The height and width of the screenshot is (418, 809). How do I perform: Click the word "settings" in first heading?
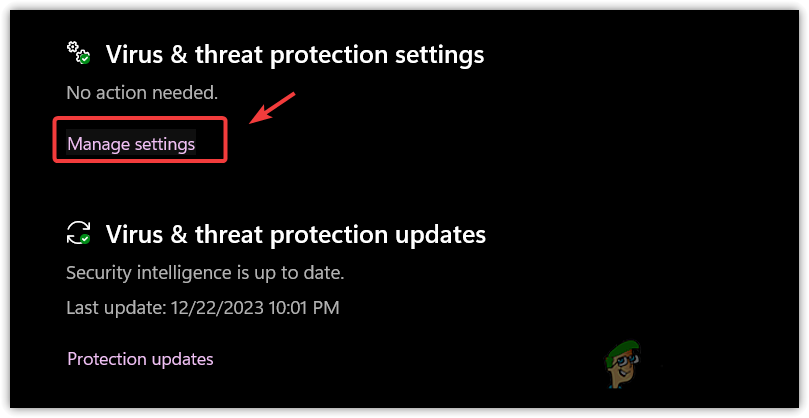[x=435, y=54]
